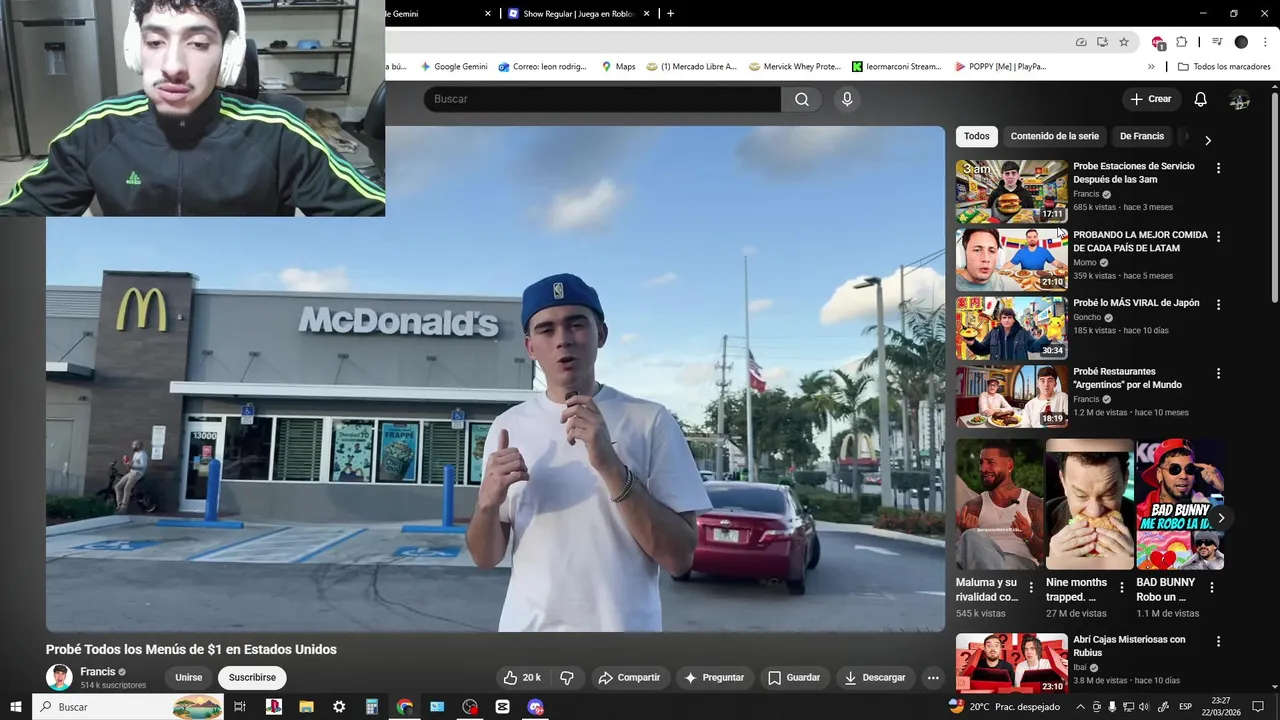Open Probe Estaciones de Servicio thumbnail
Screen dimensions: 1280x720
[1012, 191]
